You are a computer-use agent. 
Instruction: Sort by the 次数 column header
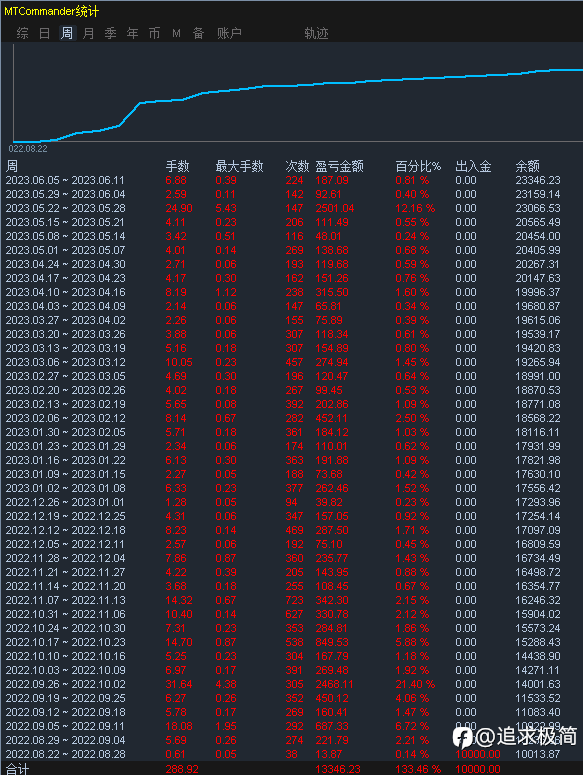[297, 166]
